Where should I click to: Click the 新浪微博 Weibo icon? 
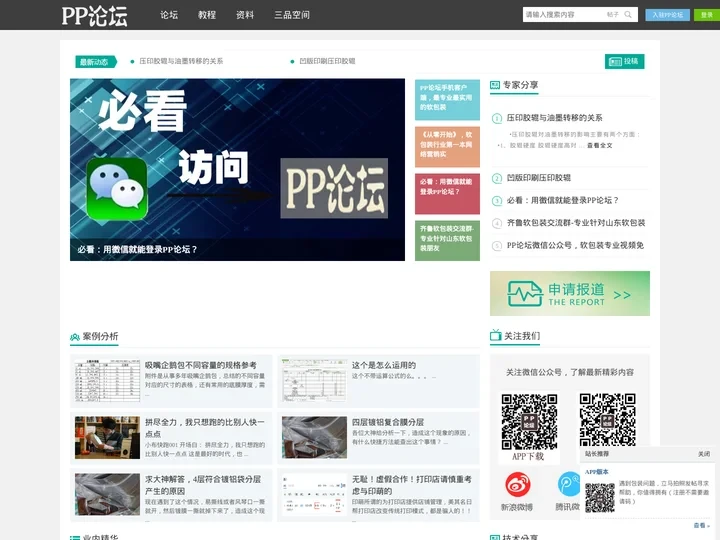coord(518,485)
